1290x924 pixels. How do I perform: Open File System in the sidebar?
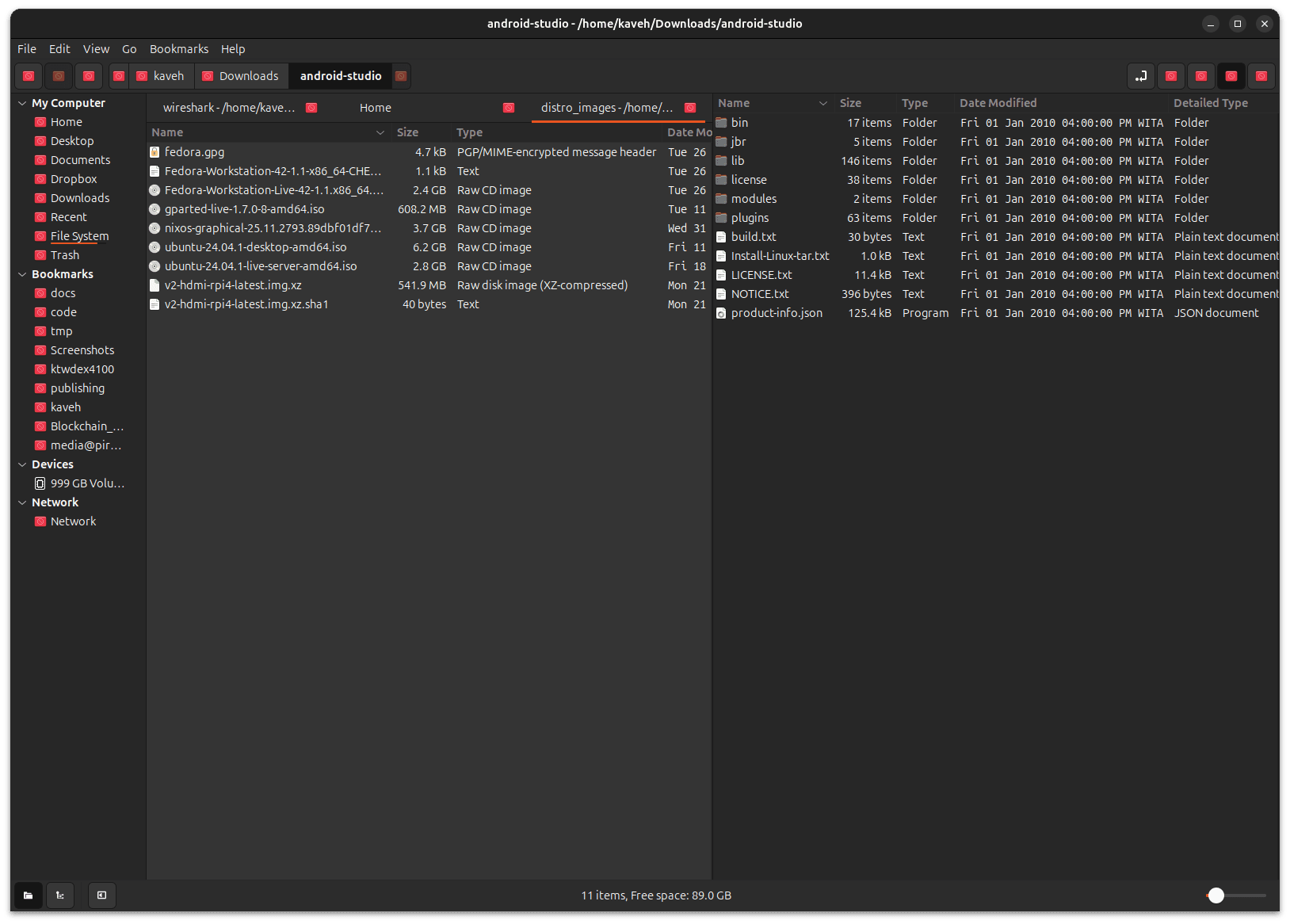coord(79,236)
